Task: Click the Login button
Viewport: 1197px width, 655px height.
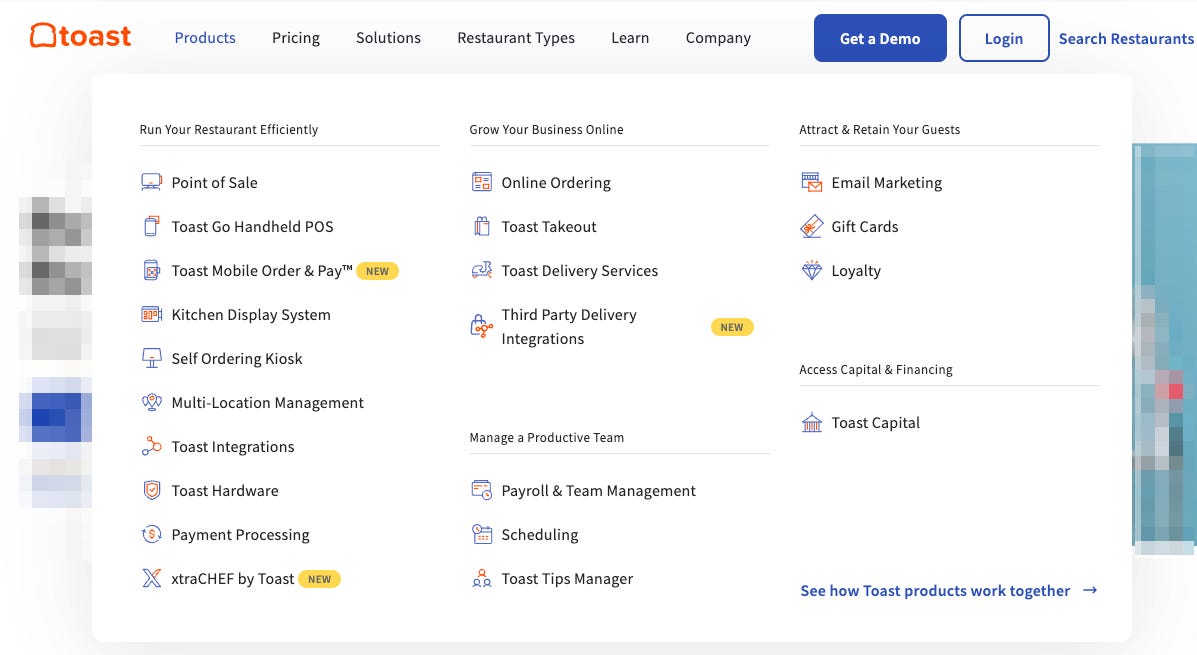Action: [1003, 38]
